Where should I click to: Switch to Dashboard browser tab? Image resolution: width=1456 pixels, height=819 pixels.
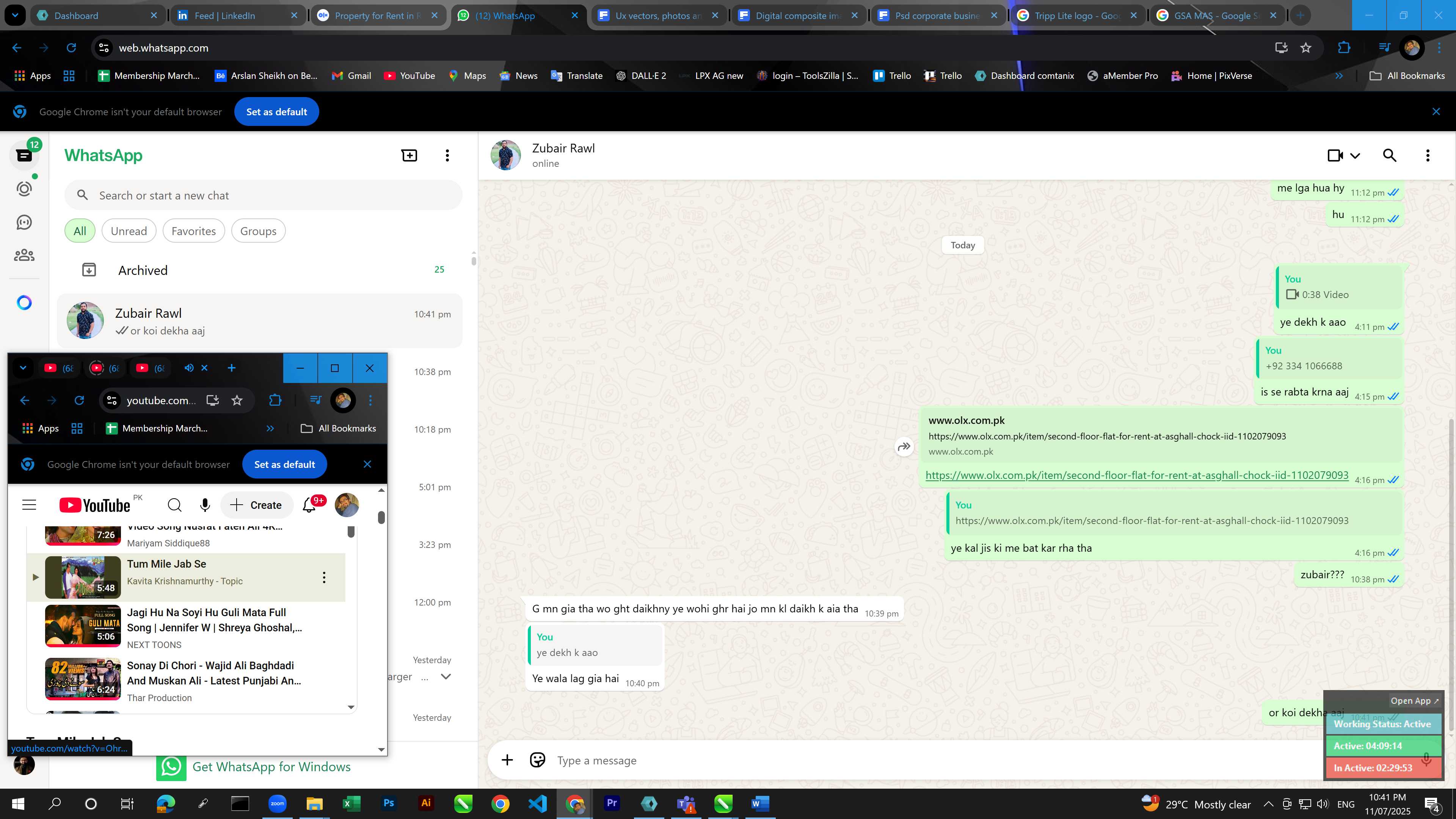pyautogui.click(x=97, y=16)
